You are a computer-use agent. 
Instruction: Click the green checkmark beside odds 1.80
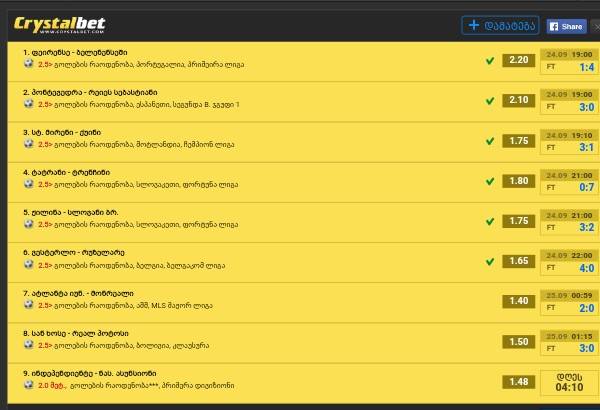[490, 181]
